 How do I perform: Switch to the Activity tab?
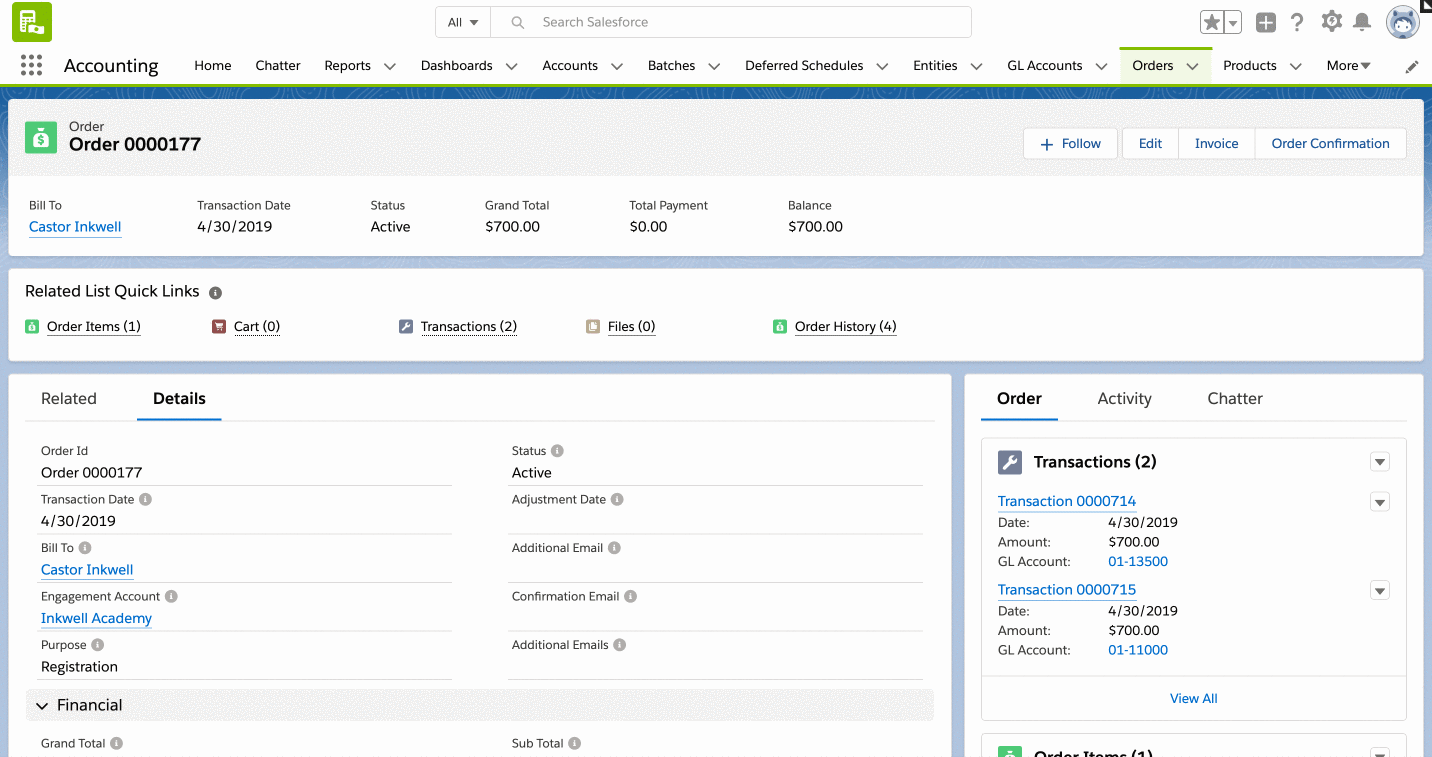click(1124, 398)
